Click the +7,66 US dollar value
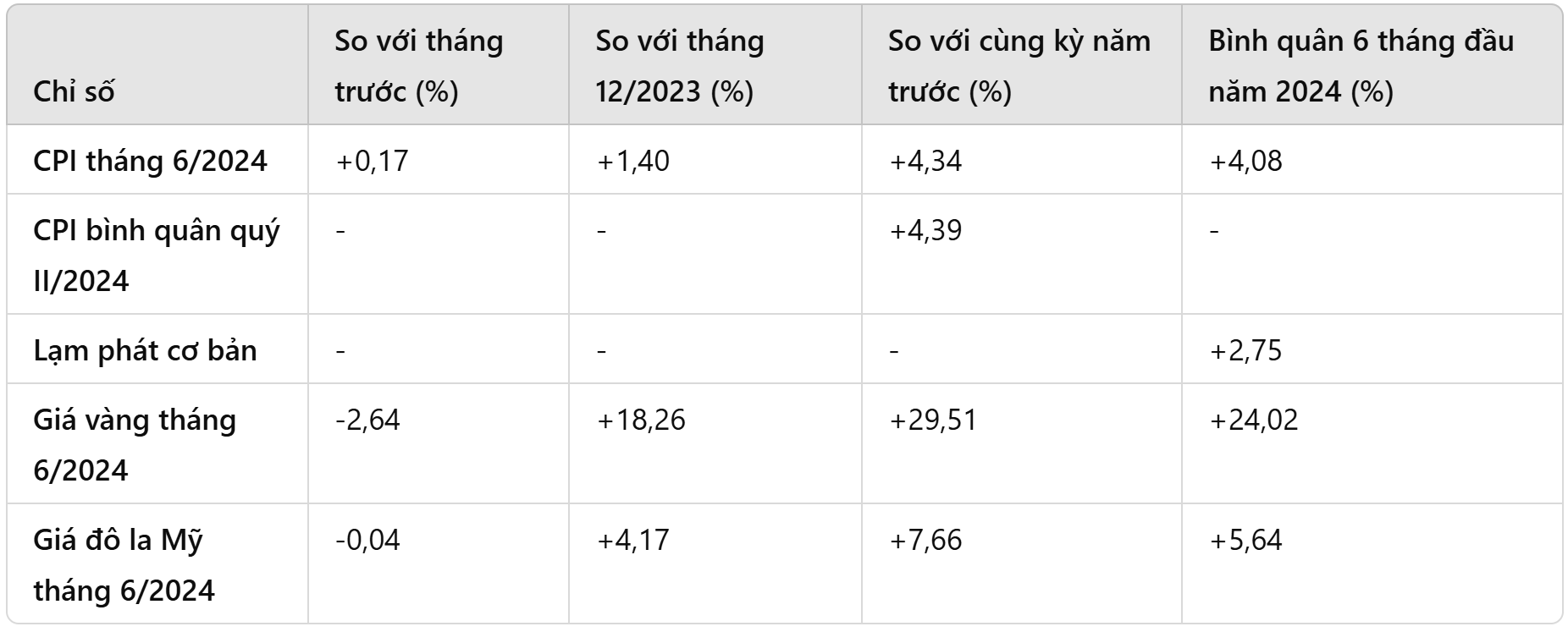 coord(925,540)
